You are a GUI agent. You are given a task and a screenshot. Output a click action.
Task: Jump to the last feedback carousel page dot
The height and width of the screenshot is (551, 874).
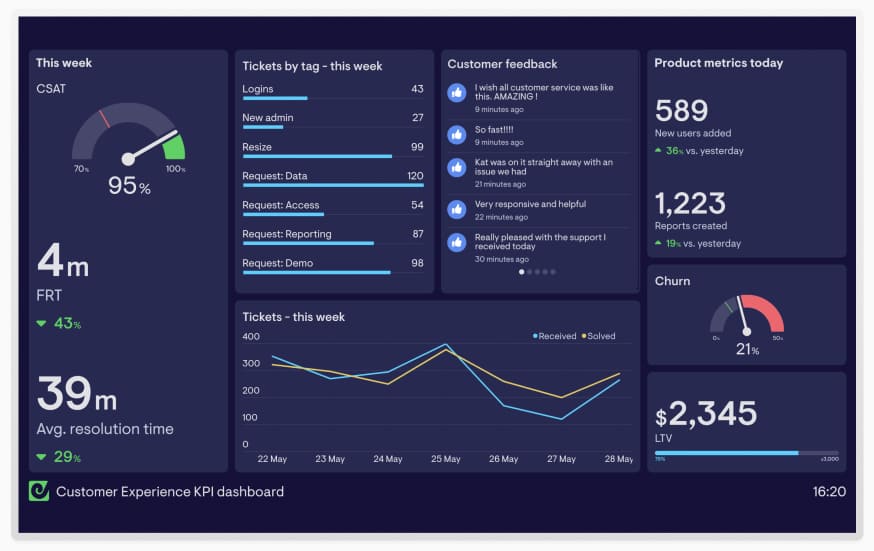(553, 271)
